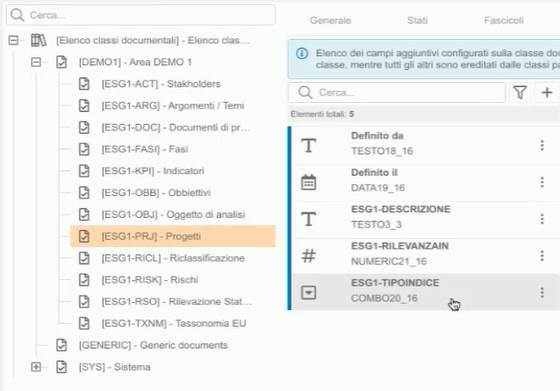Viewport: 560px width, 391px height.
Task: Open options menu for ESG1-DESCRIZIONE field
Action: coord(542,219)
